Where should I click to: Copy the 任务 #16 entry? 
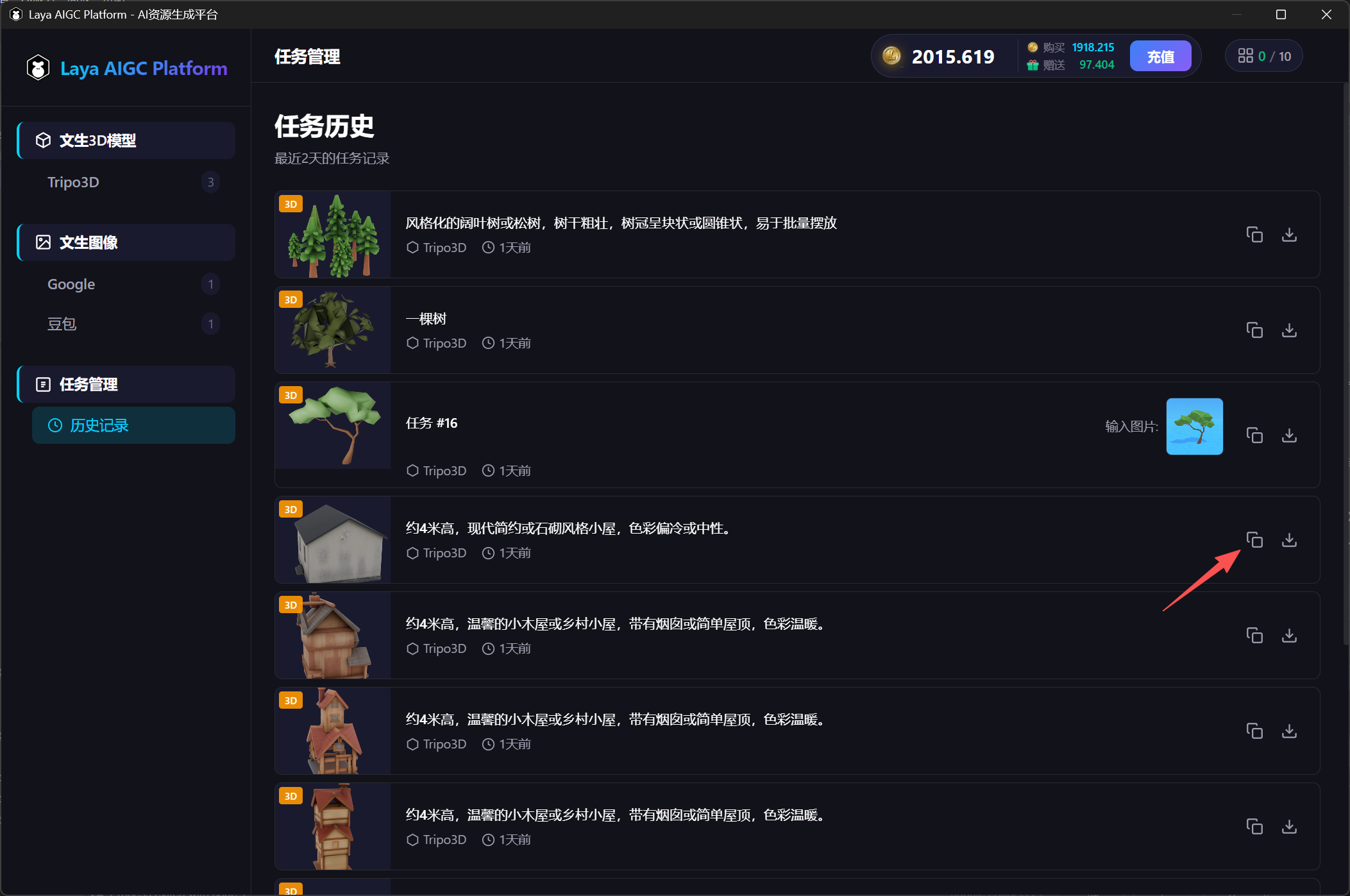pos(1254,435)
